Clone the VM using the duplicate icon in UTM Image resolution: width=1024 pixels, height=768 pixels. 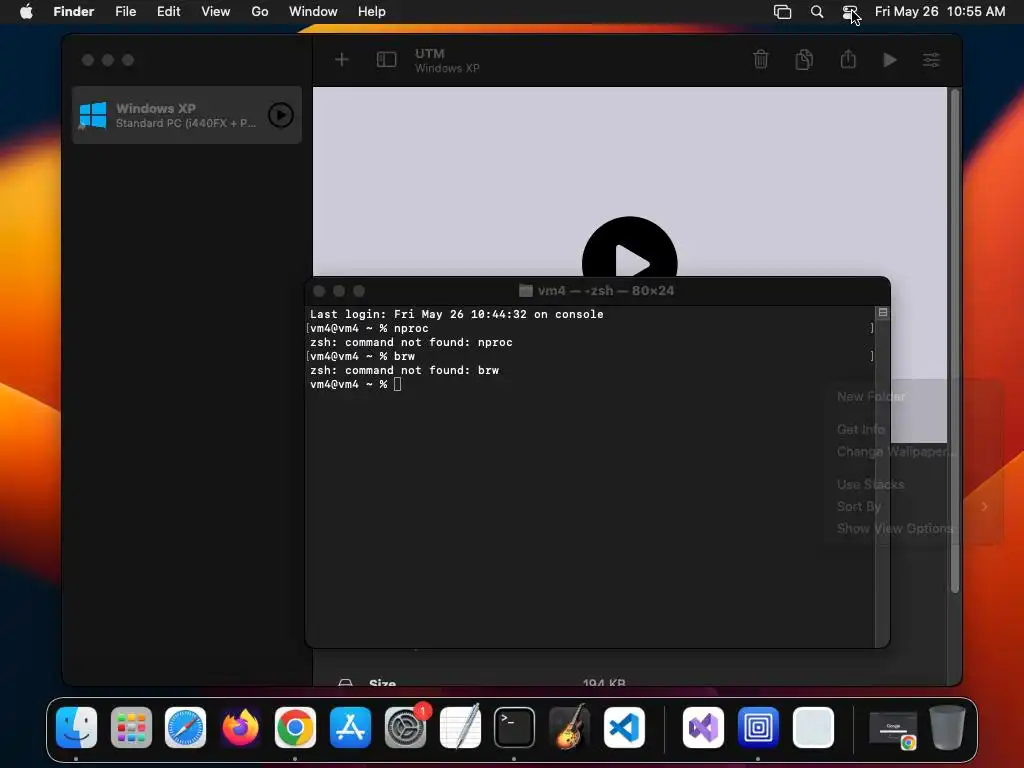pyautogui.click(x=805, y=59)
